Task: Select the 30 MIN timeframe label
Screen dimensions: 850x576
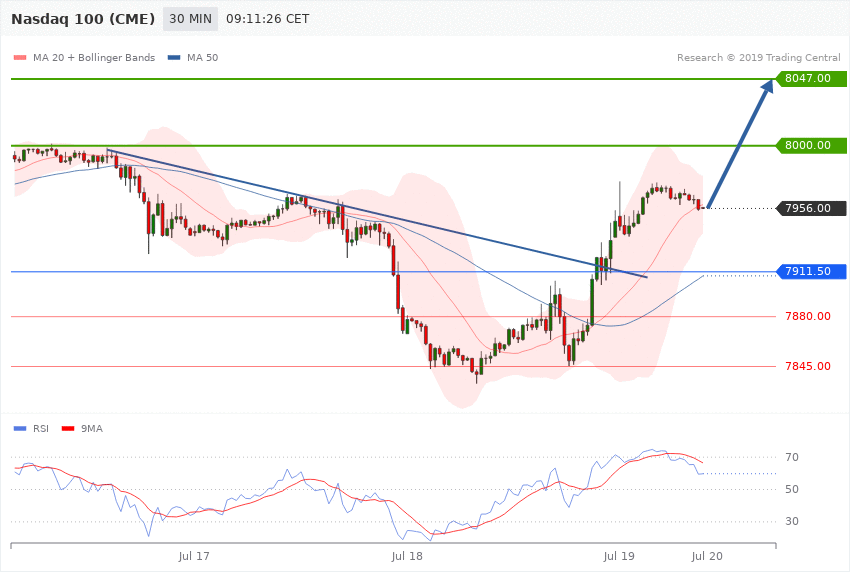Action: point(190,19)
